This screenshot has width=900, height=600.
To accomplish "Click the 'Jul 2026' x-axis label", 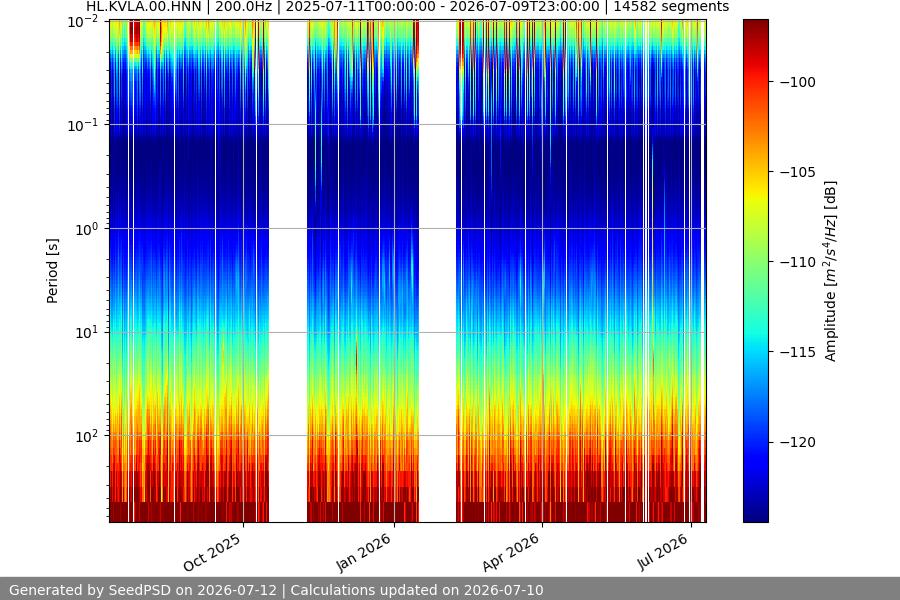I will [662, 551].
